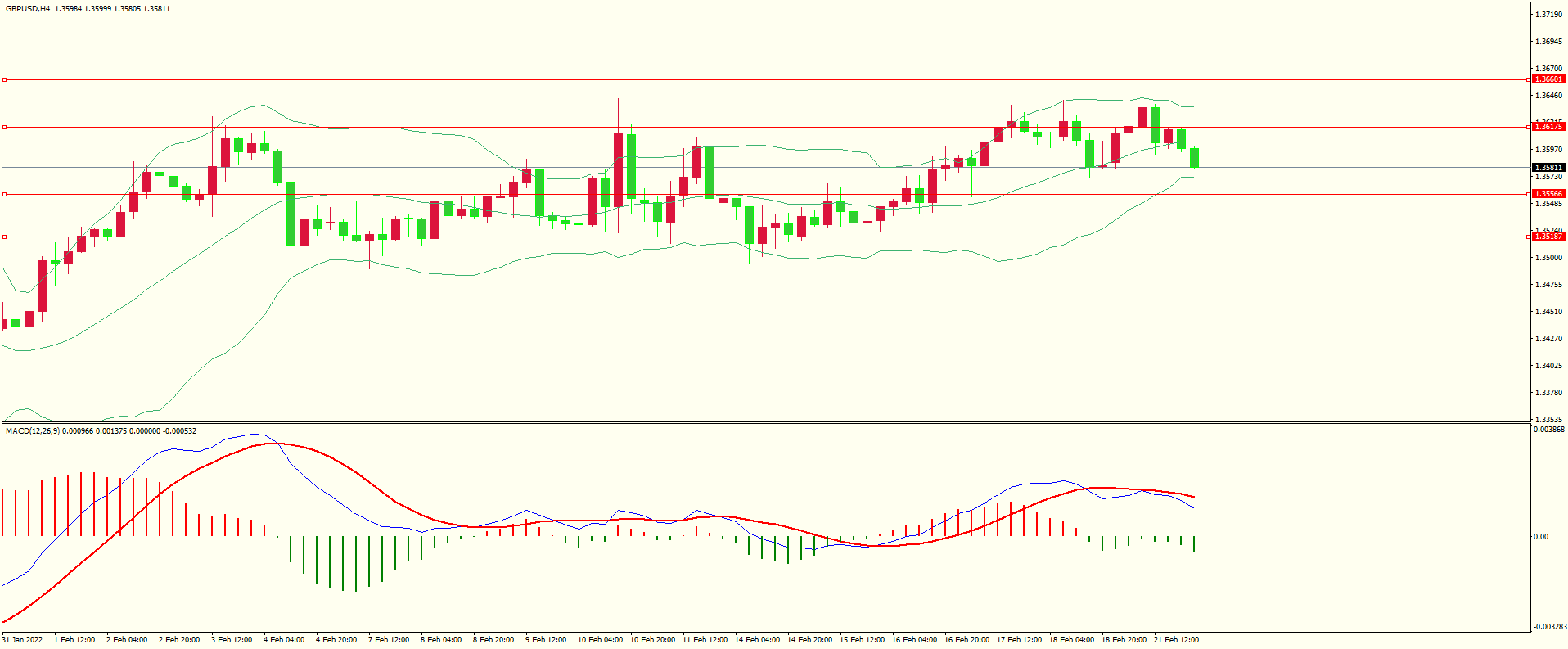
Task: Click the 1.35970 price scale label
Action: pos(1548,150)
